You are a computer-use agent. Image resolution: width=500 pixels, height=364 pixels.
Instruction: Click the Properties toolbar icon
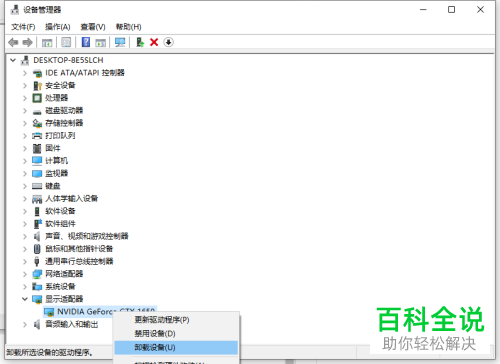(66, 42)
